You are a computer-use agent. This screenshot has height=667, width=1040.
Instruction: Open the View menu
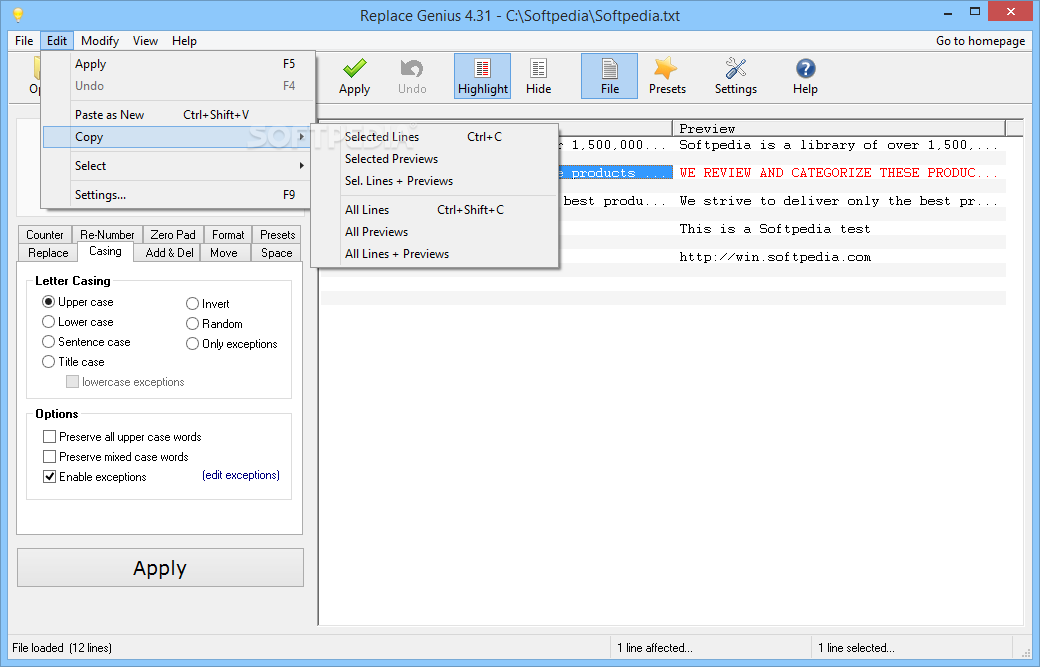pyautogui.click(x=145, y=40)
